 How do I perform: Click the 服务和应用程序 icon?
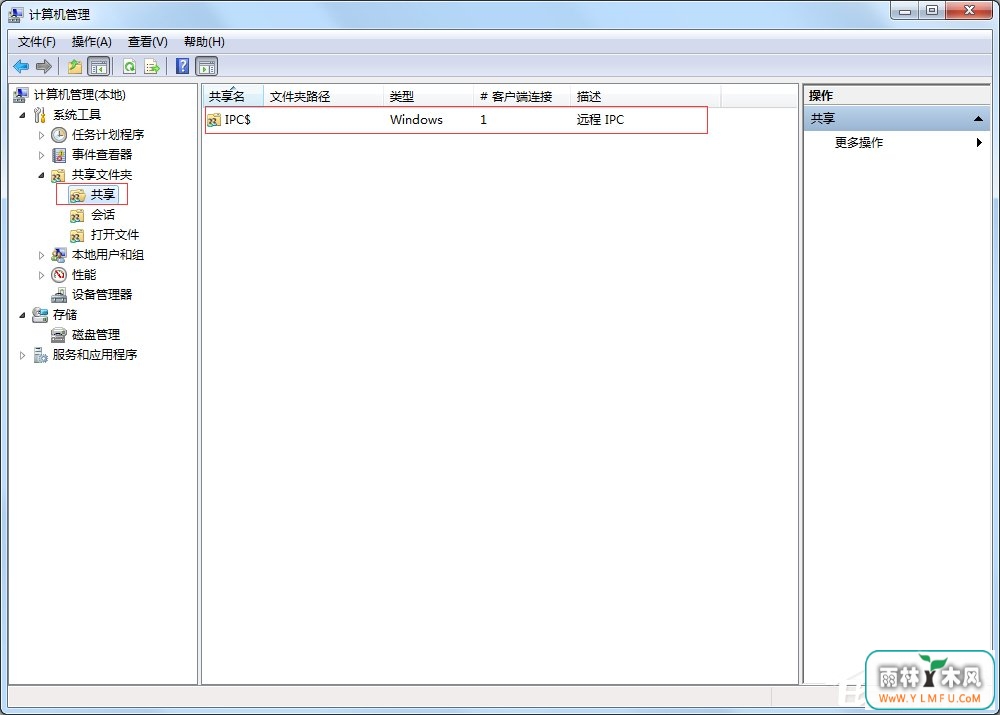click(x=40, y=355)
